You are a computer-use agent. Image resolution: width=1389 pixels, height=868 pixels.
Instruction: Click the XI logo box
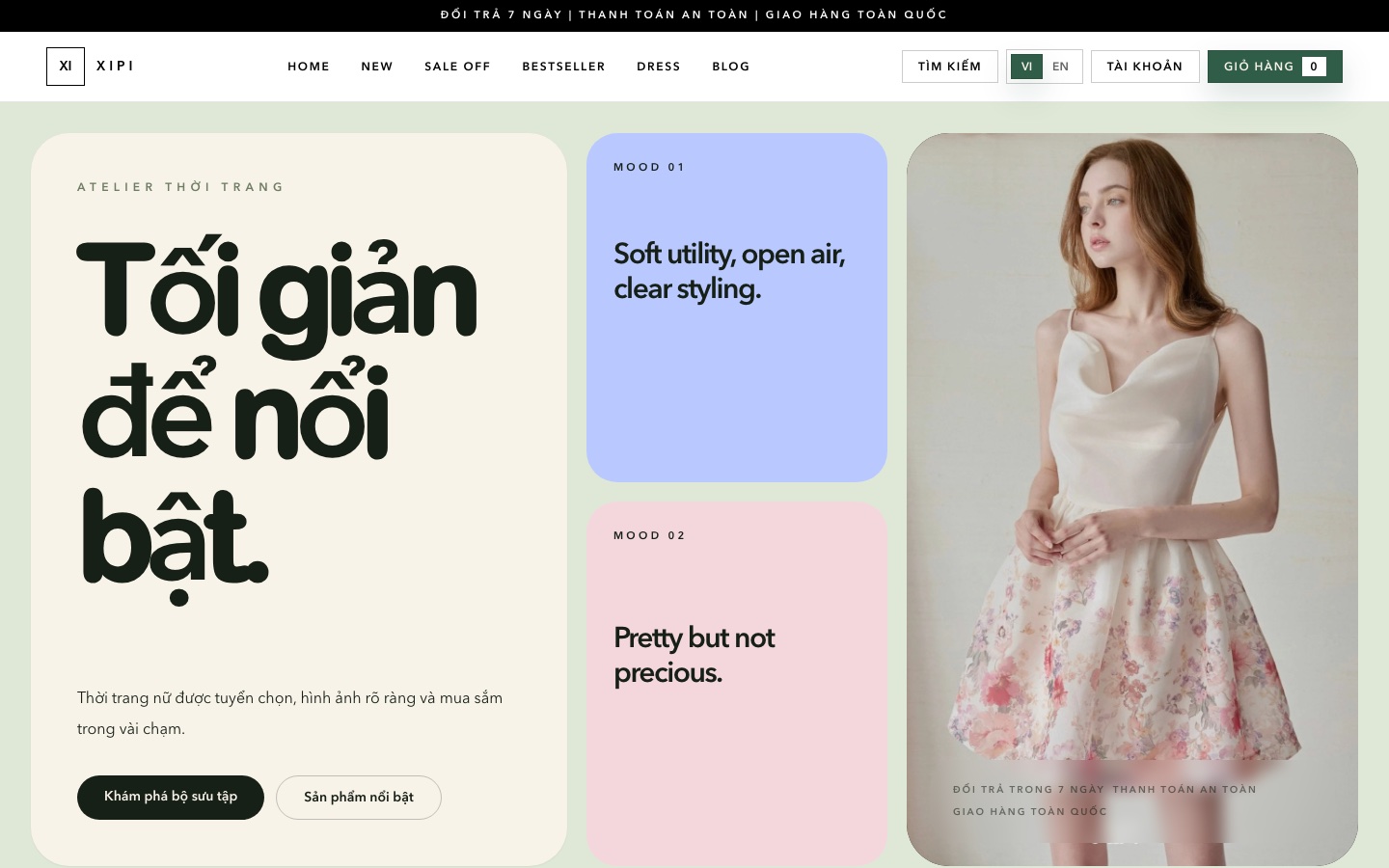[x=66, y=67]
